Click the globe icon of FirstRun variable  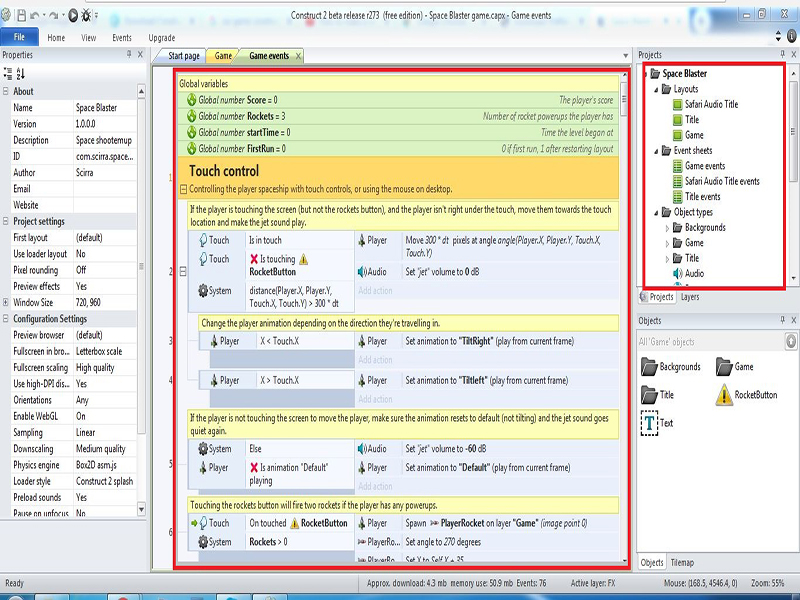point(192,148)
